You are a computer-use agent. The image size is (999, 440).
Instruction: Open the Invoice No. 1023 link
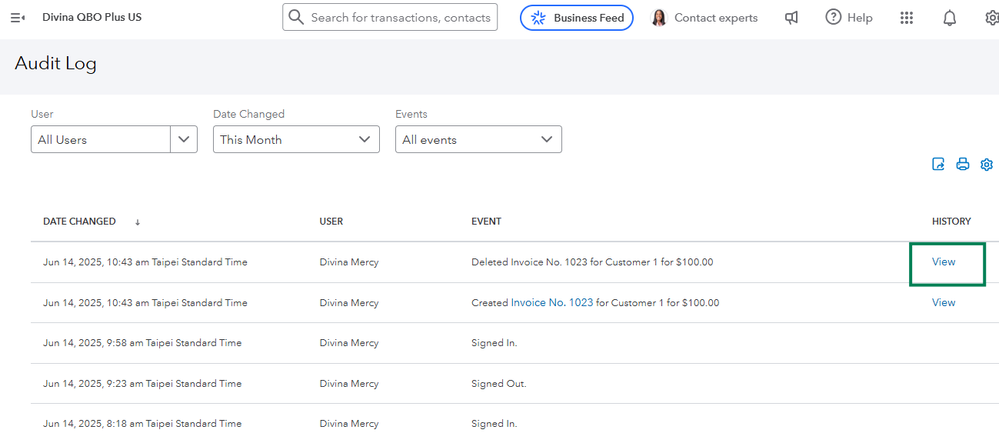click(551, 302)
